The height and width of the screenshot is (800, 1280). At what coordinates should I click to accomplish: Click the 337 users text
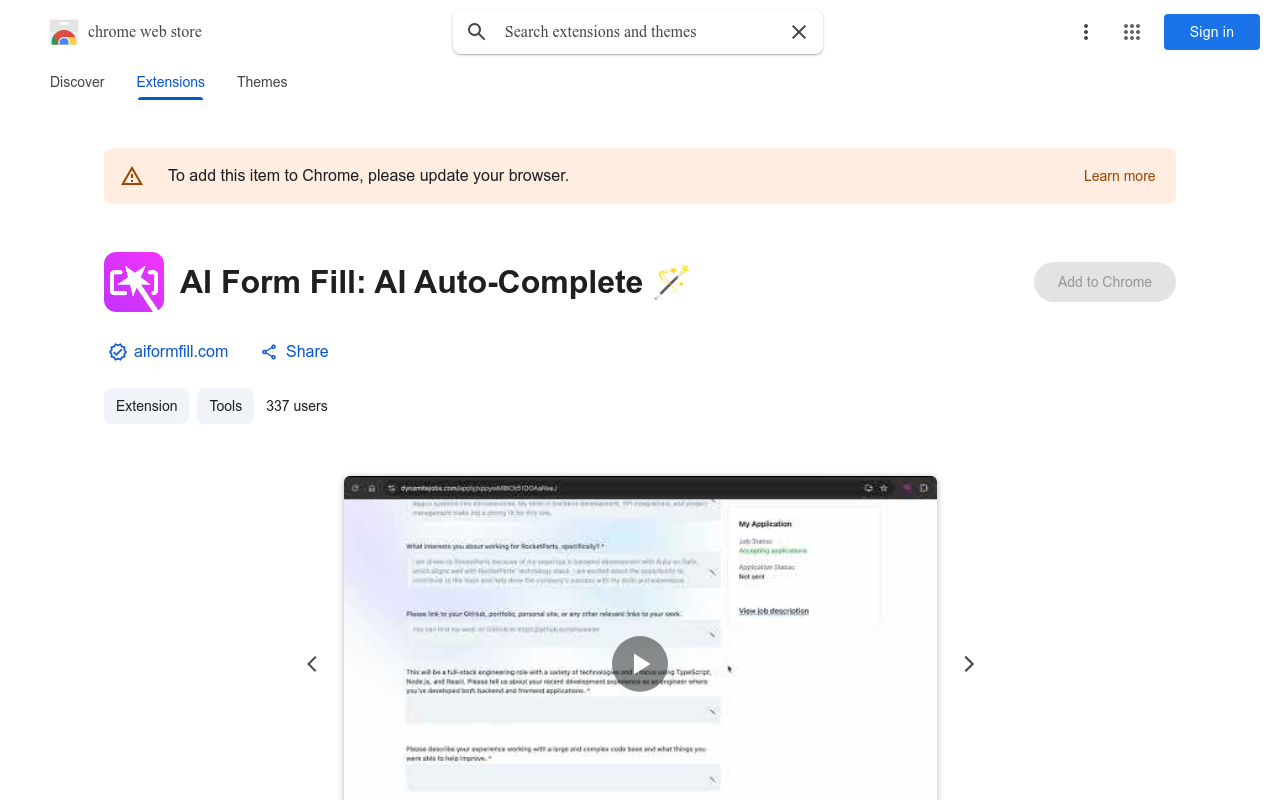click(x=297, y=406)
